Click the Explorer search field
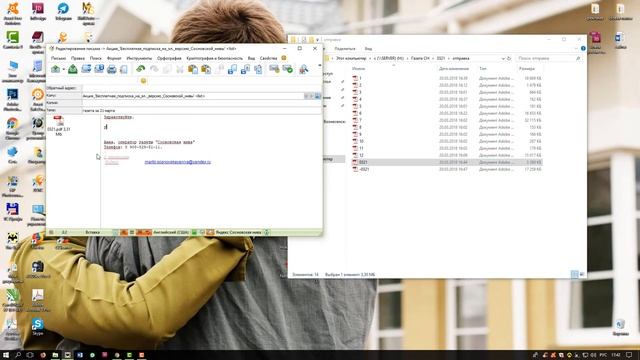640x360 pixels. tap(548, 58)
